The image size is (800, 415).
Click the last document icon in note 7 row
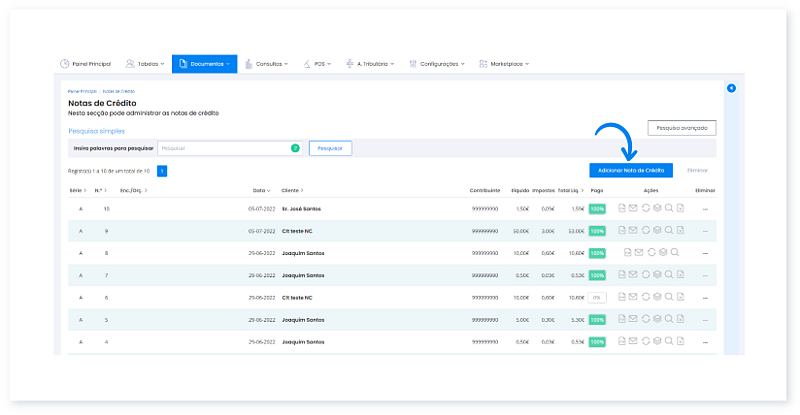tap(680, 274)
